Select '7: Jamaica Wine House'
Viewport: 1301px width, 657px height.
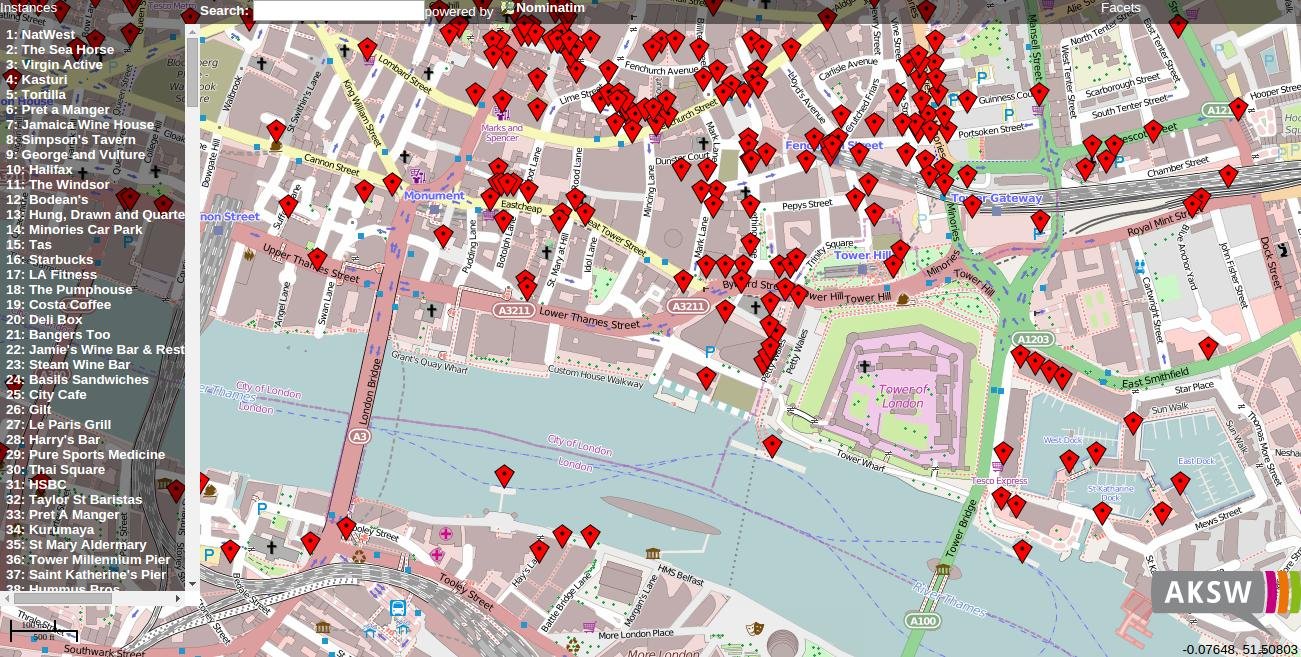tap(80, 124)
